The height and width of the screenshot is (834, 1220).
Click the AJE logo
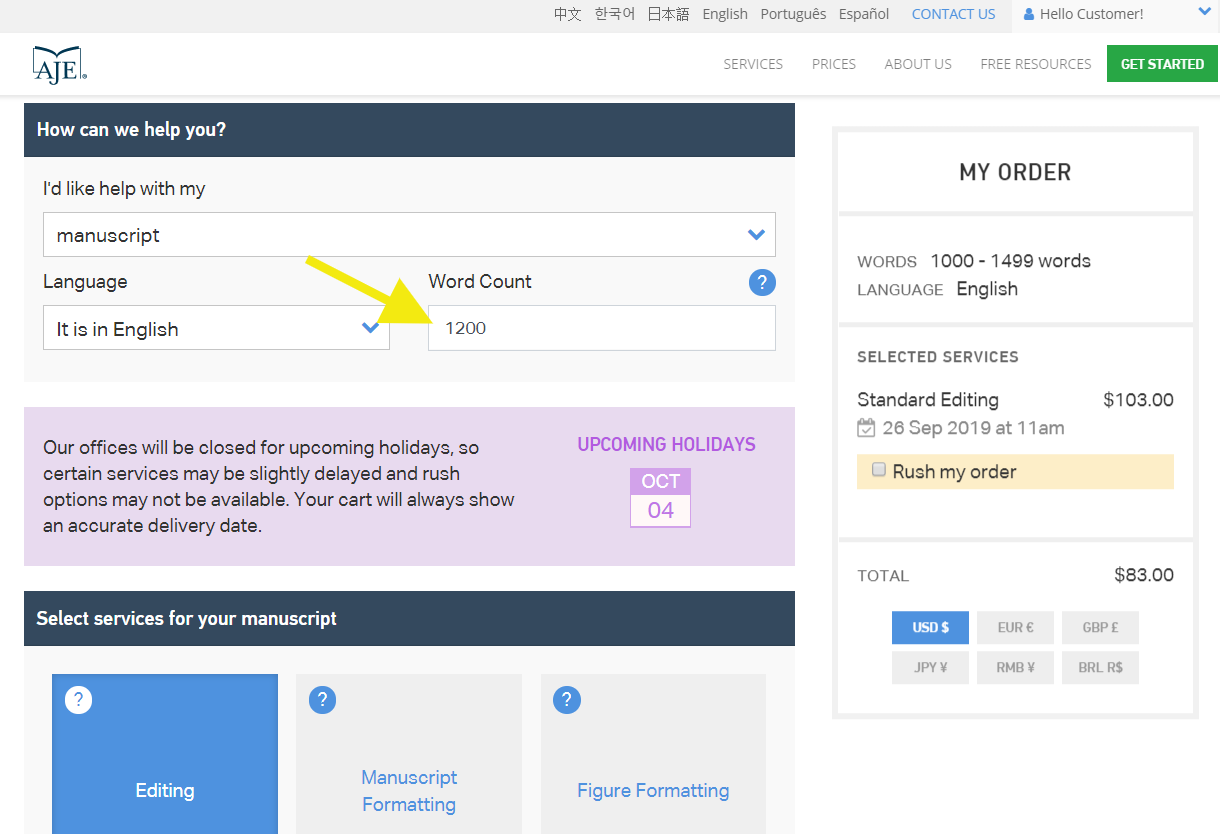[x=60, y=64]
